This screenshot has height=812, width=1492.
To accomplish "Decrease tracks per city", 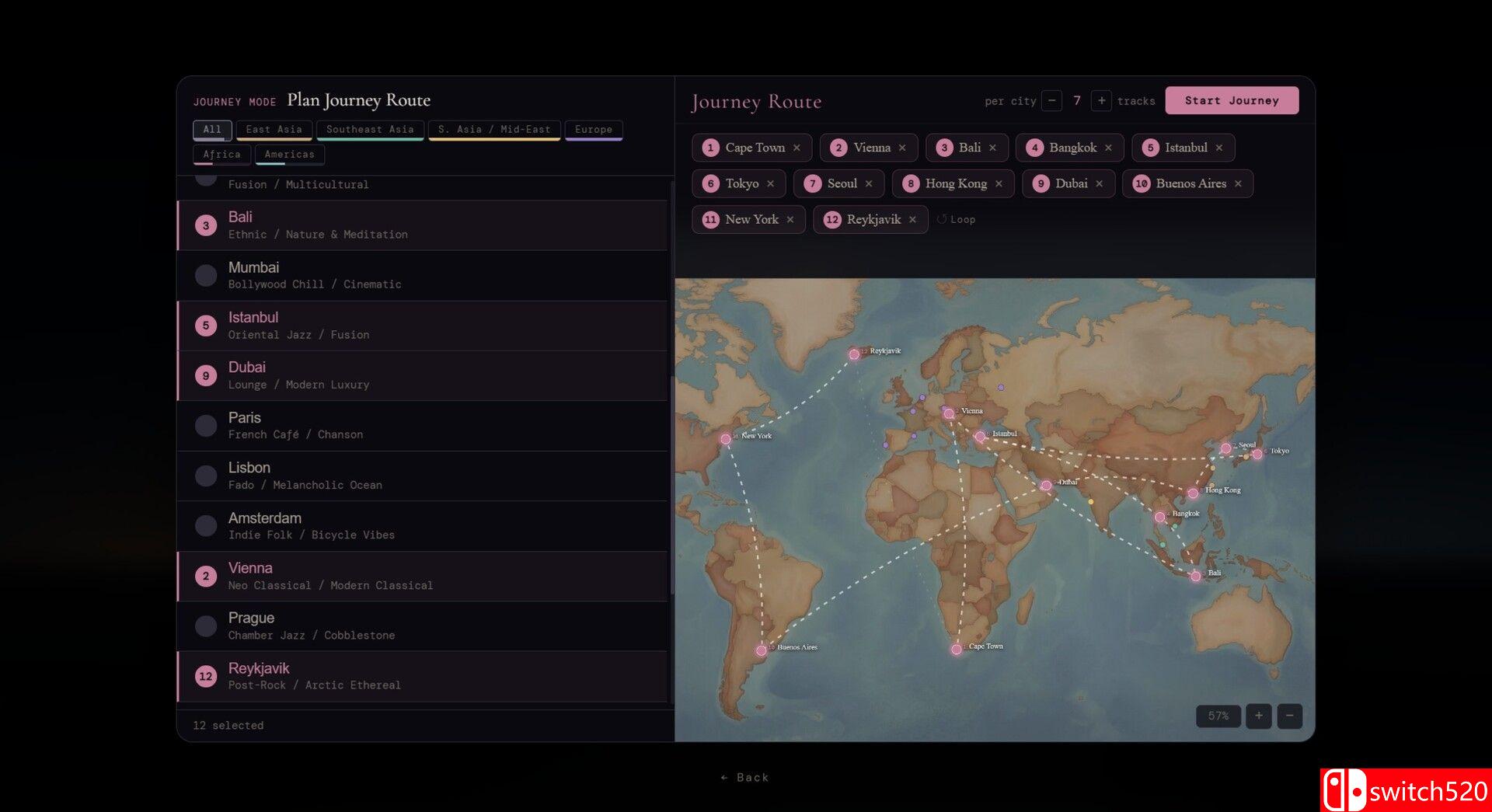I will pyautogui.click(x=1051, y=100).
